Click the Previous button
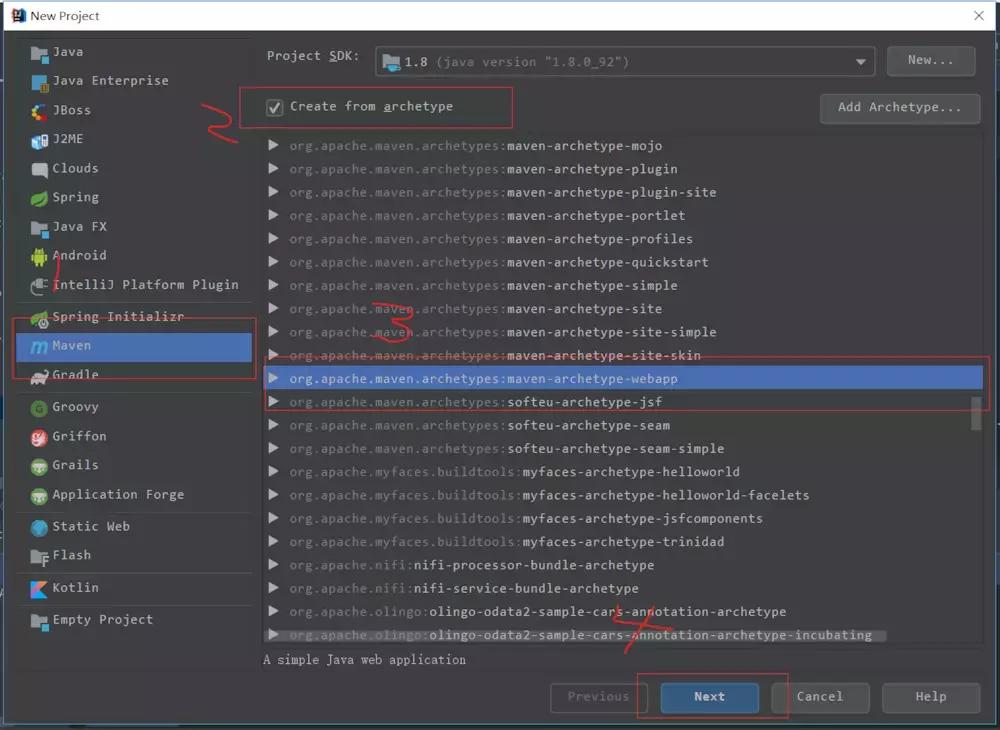This screenshot has height=730, width=1000. pyautogui.click(x=599, y=697)
